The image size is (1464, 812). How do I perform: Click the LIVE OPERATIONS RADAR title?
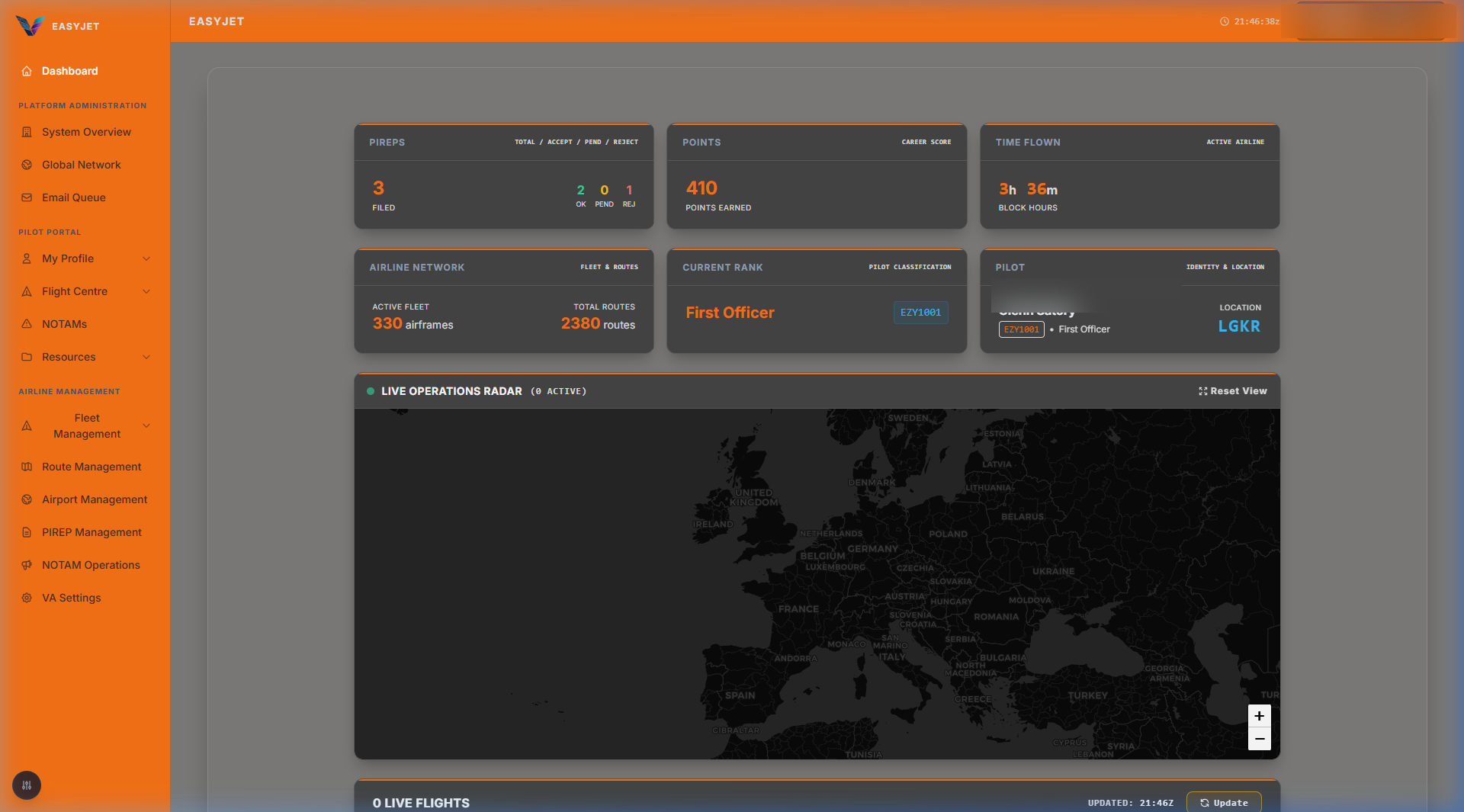coord(451,391)
